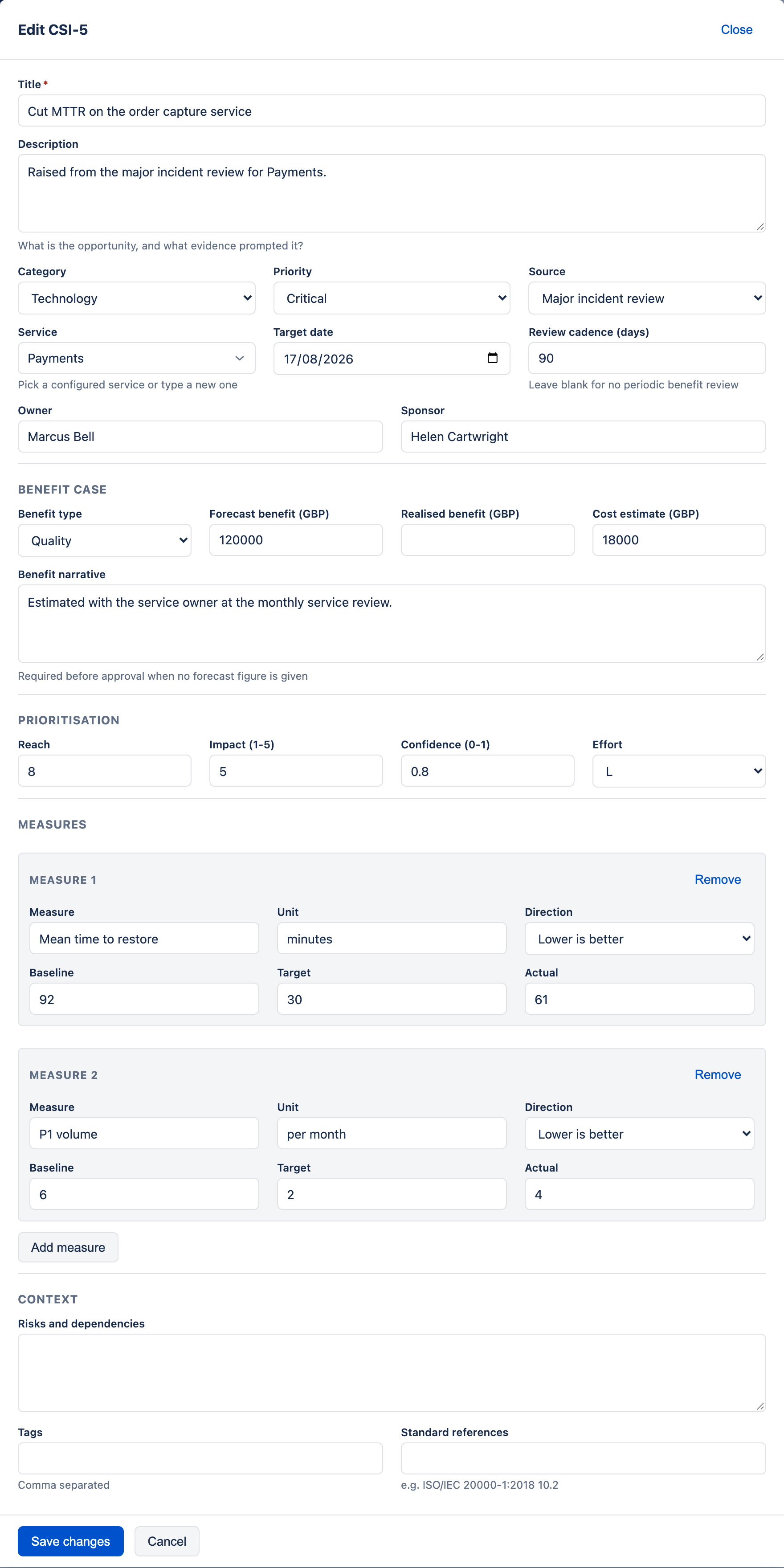The image size is (784, 1568).
Task: Click the P1 volume measure field
Action: coord(144,1134)
